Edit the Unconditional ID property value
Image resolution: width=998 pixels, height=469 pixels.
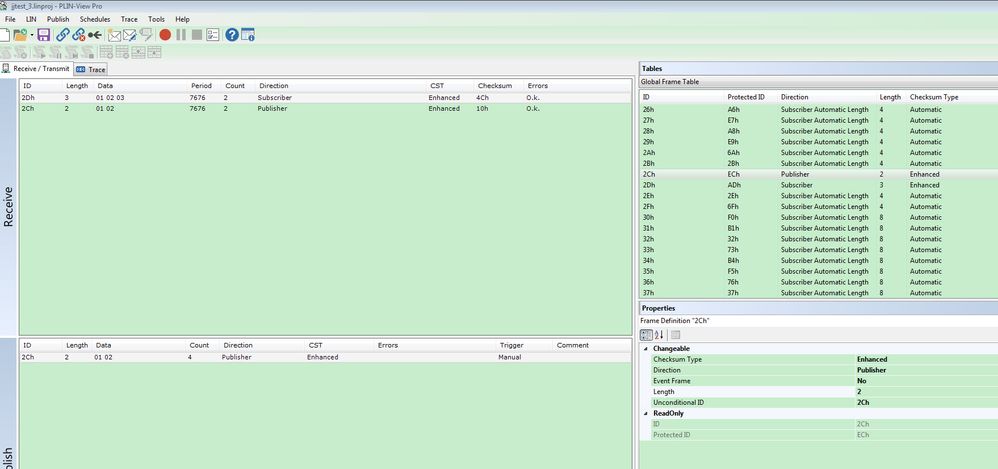pos(926,403)
